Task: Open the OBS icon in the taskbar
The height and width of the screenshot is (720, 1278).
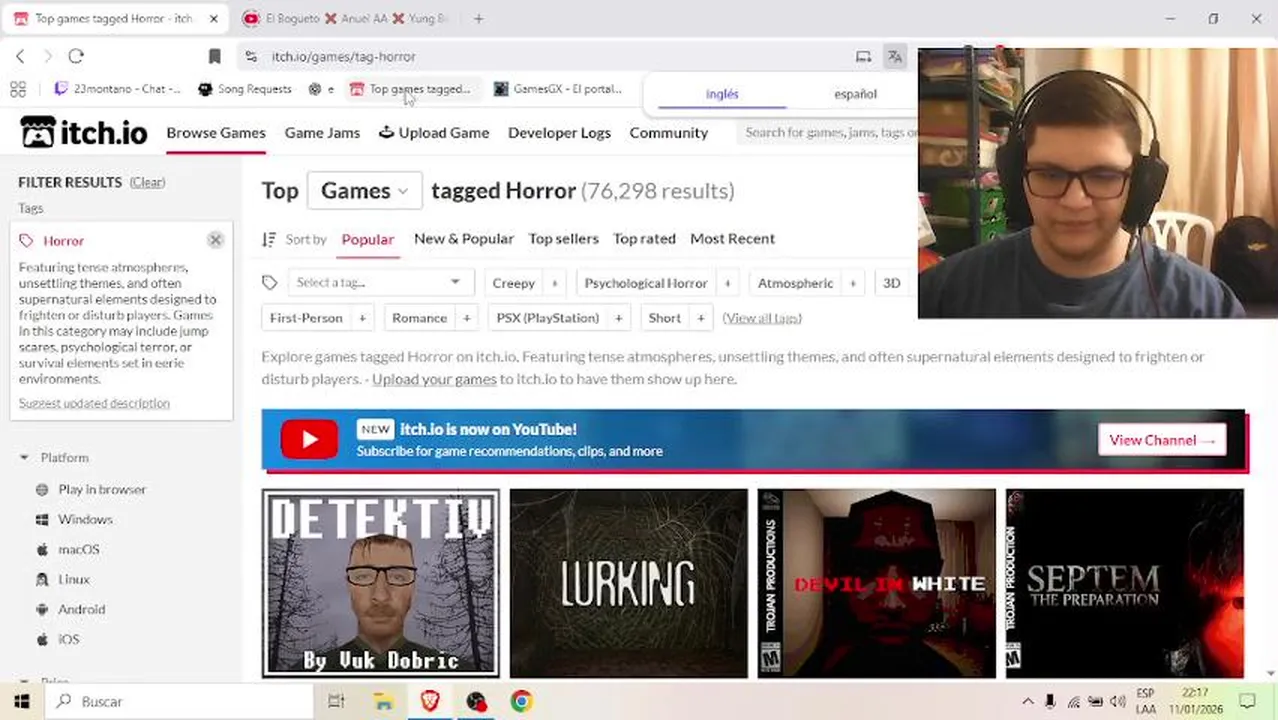Action: (x=476, y=701)
